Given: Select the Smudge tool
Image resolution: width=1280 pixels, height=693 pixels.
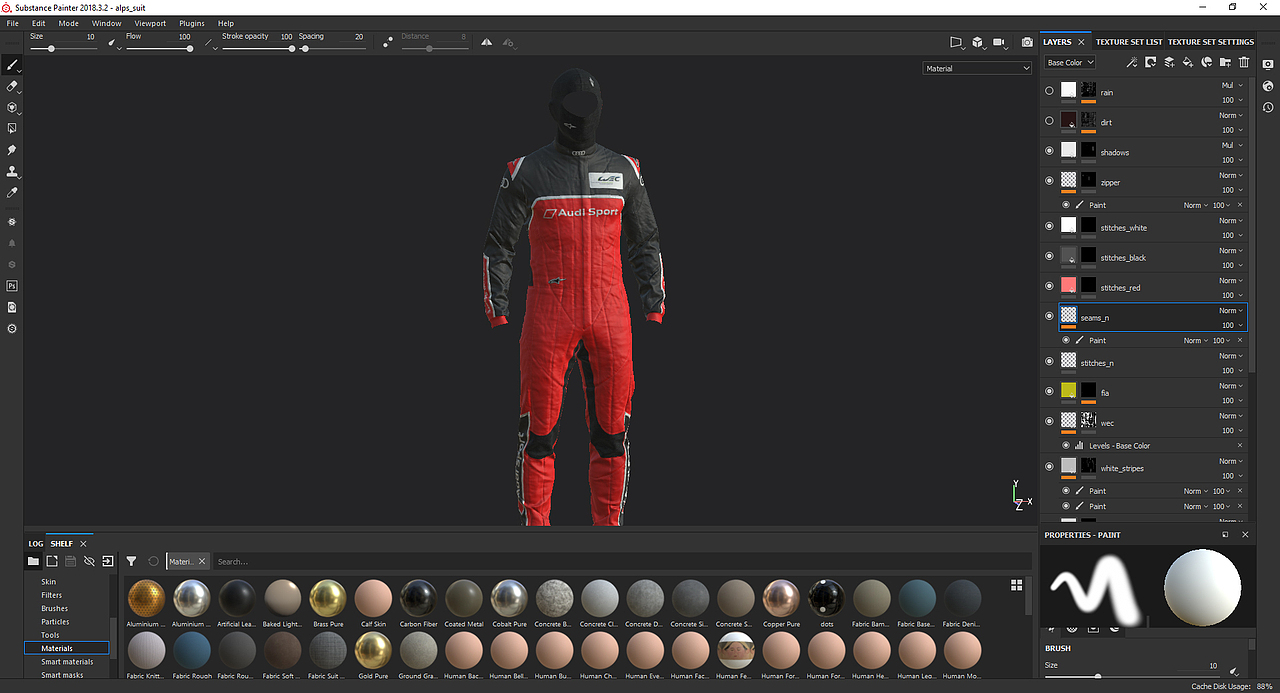Looking at the screenshot, I should [x=12, y=150].
